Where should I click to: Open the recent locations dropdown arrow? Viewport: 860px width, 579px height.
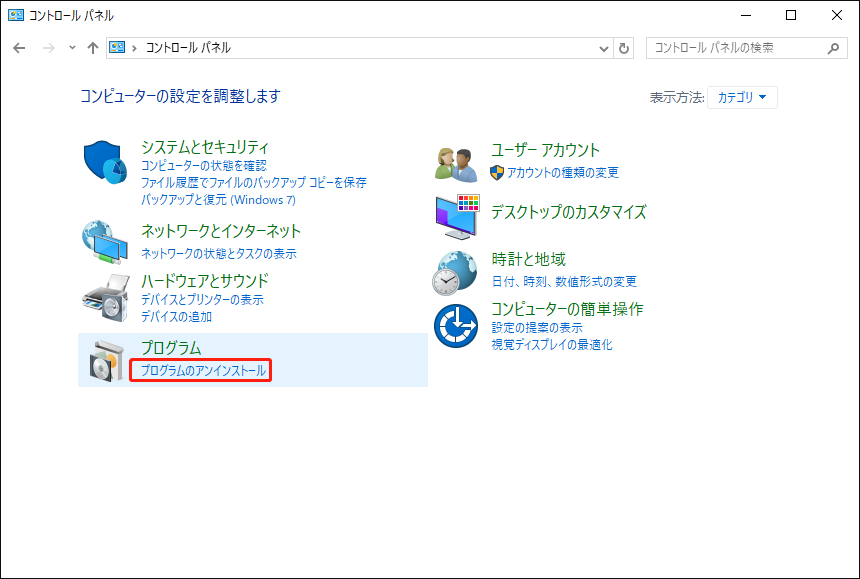[x=72, y=48]
